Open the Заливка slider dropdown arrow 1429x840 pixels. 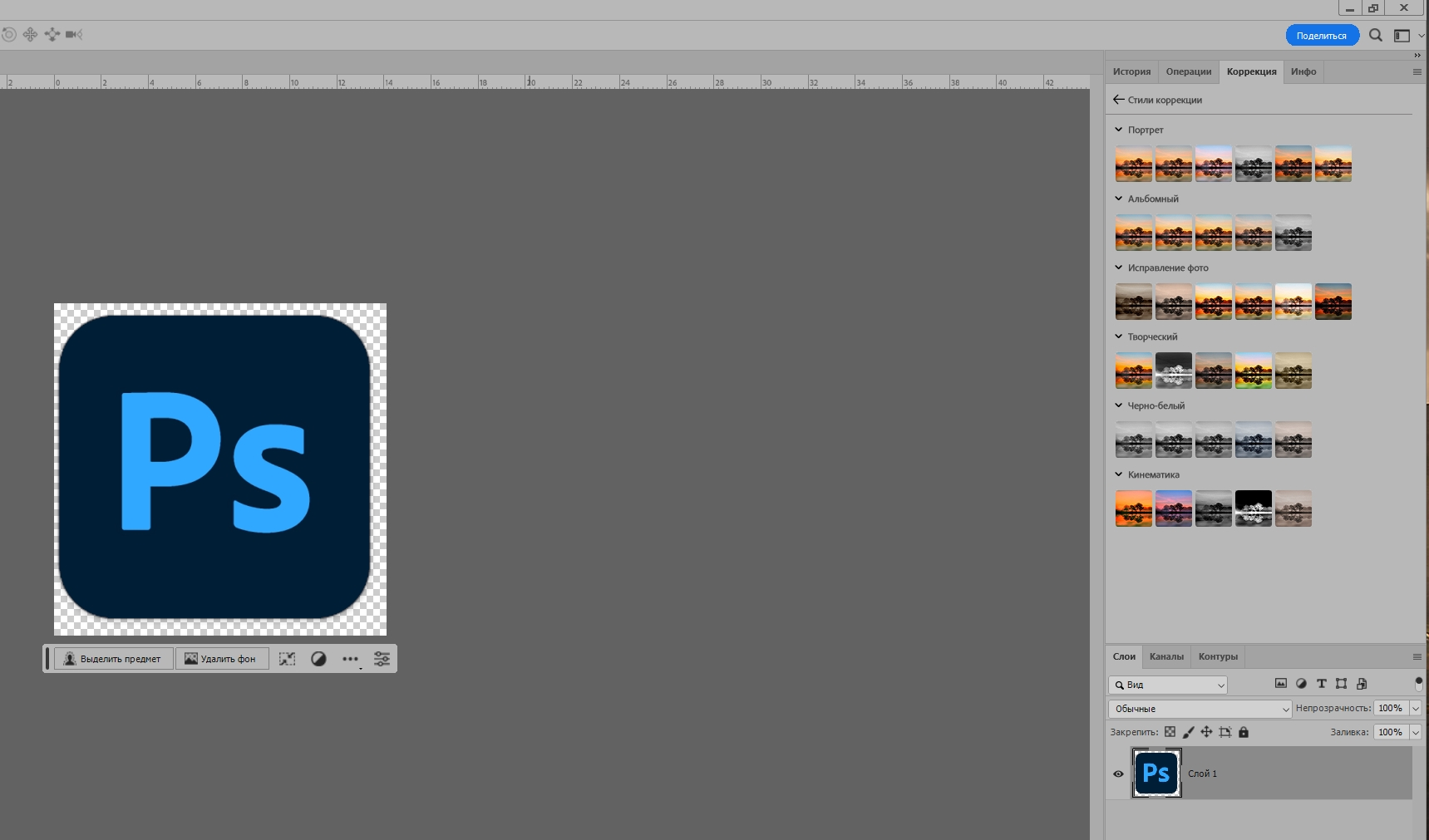1416,732
